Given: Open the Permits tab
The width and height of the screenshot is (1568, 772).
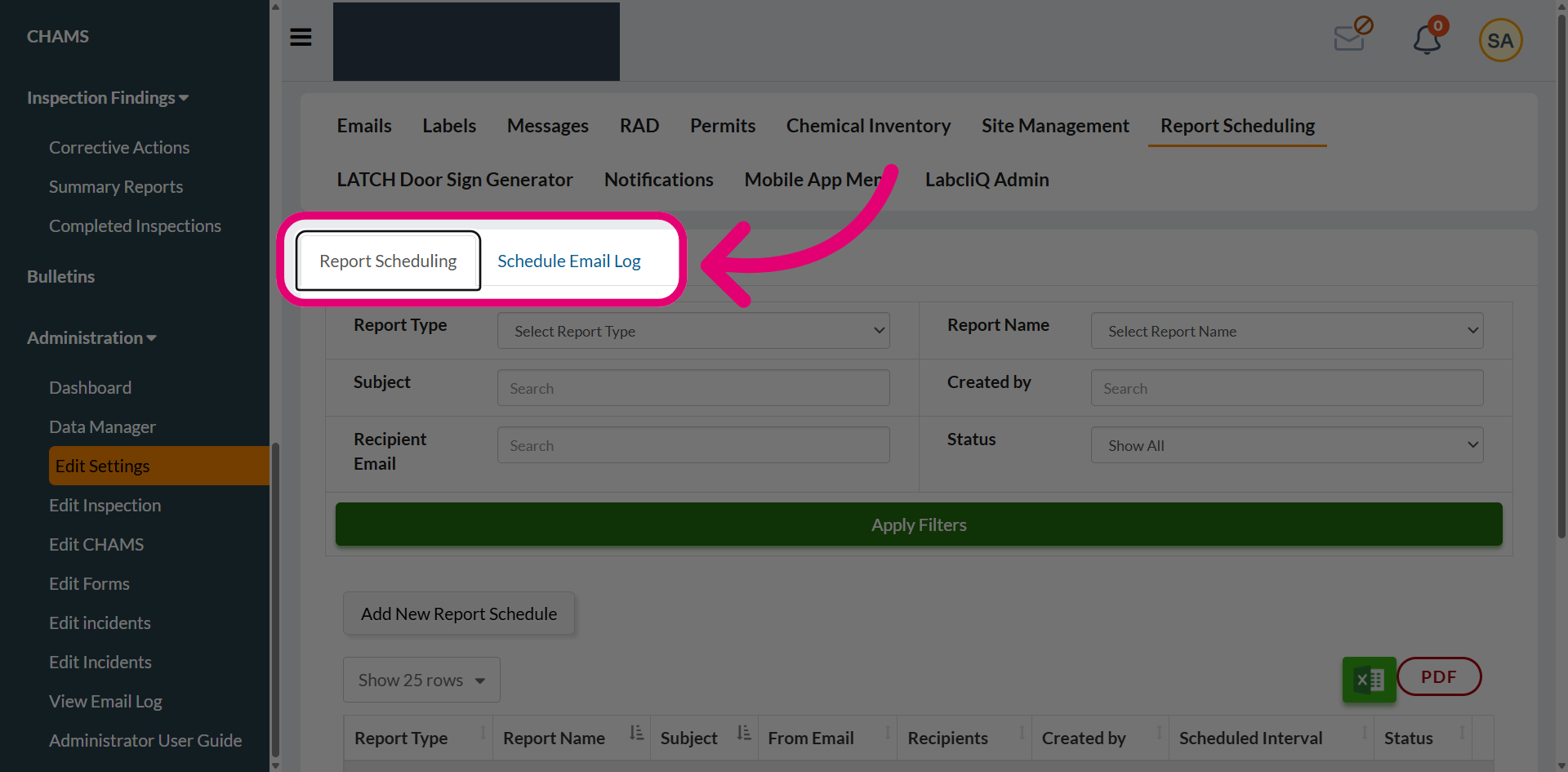Looking at the screenshot, I should pyautogui.click(x=723, y=126).
